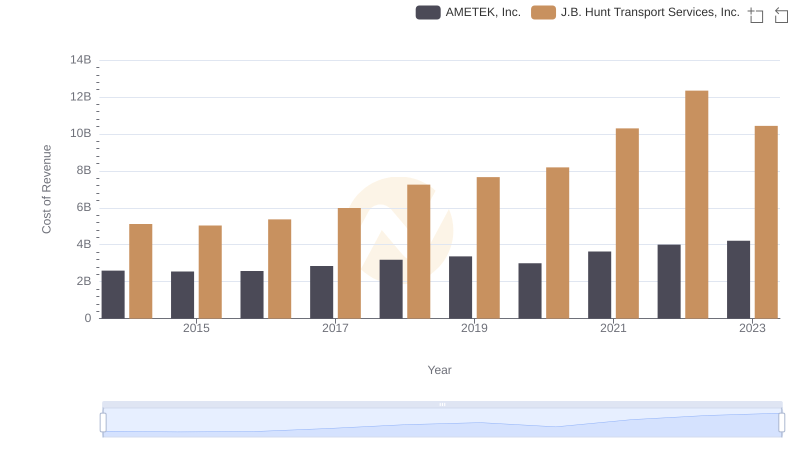Click inside the data zoom preview area

pos(442,423)
